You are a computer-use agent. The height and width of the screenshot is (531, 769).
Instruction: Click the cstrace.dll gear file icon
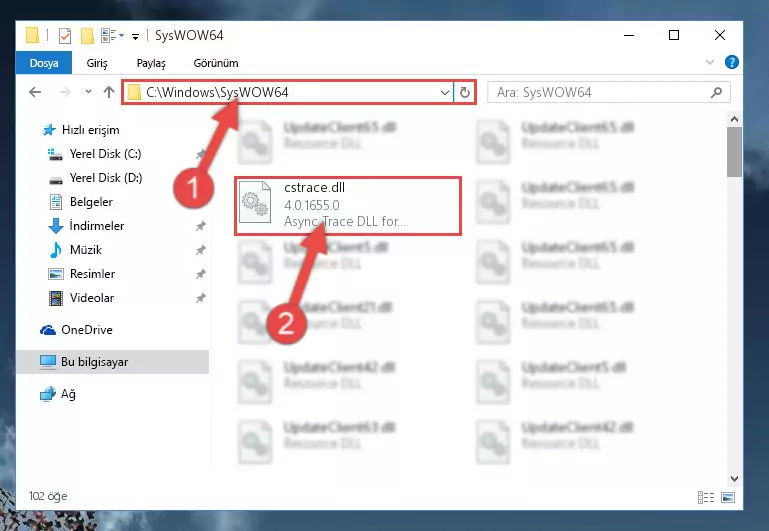coord(255,202)
